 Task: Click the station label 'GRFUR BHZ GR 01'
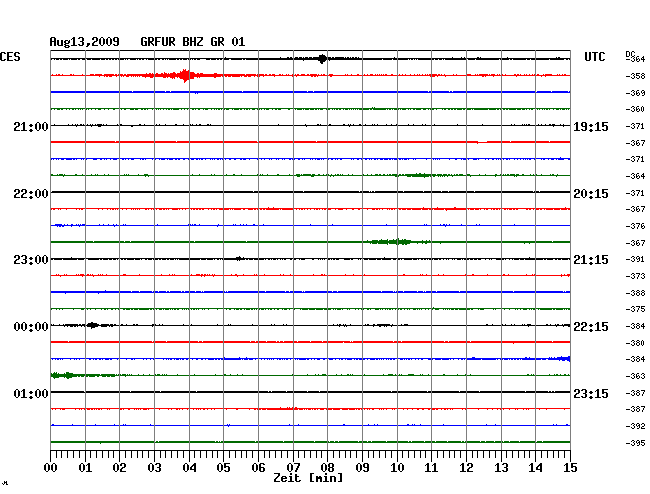[192, 42]
